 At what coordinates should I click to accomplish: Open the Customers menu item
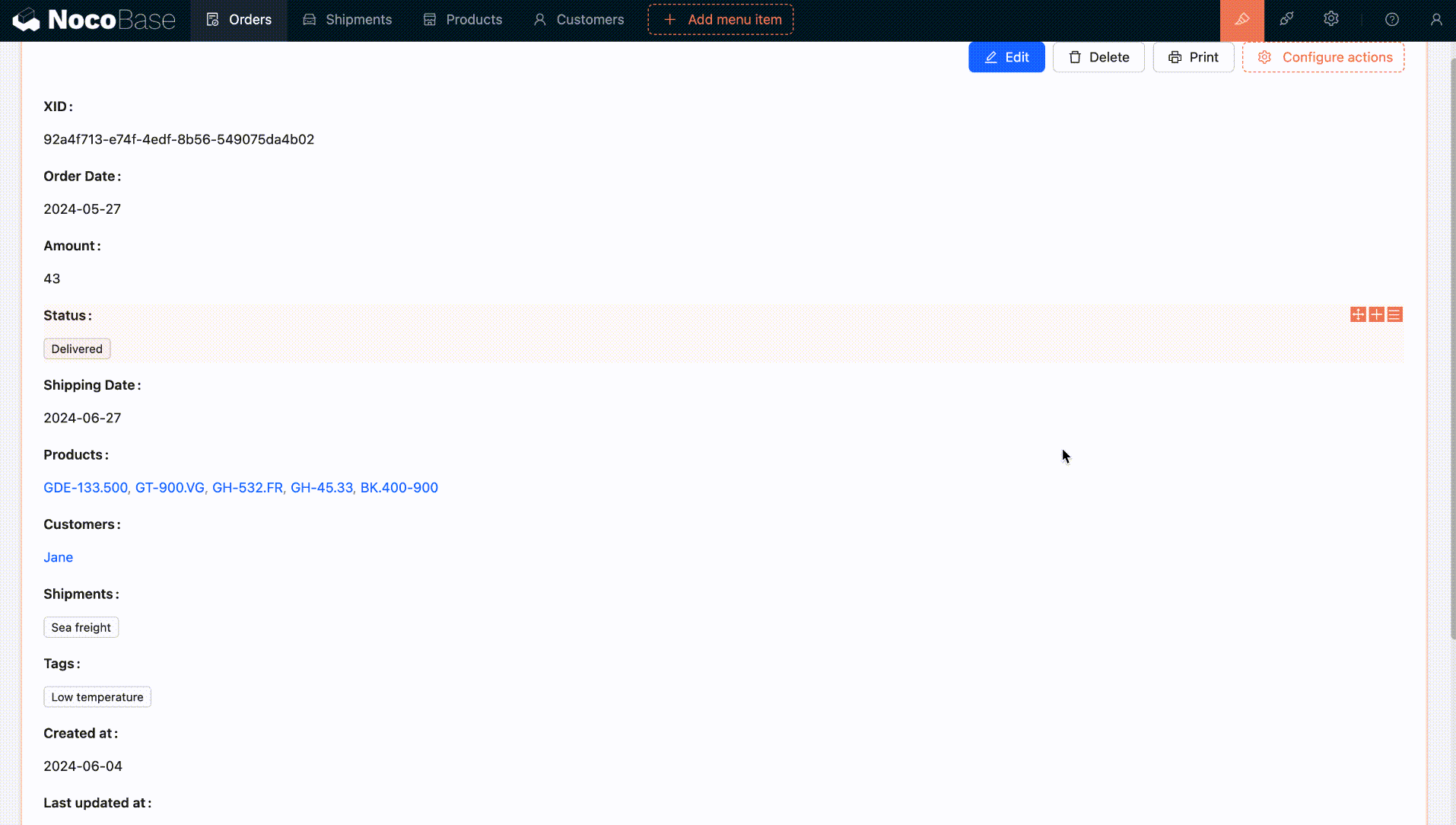click(578, 20)
